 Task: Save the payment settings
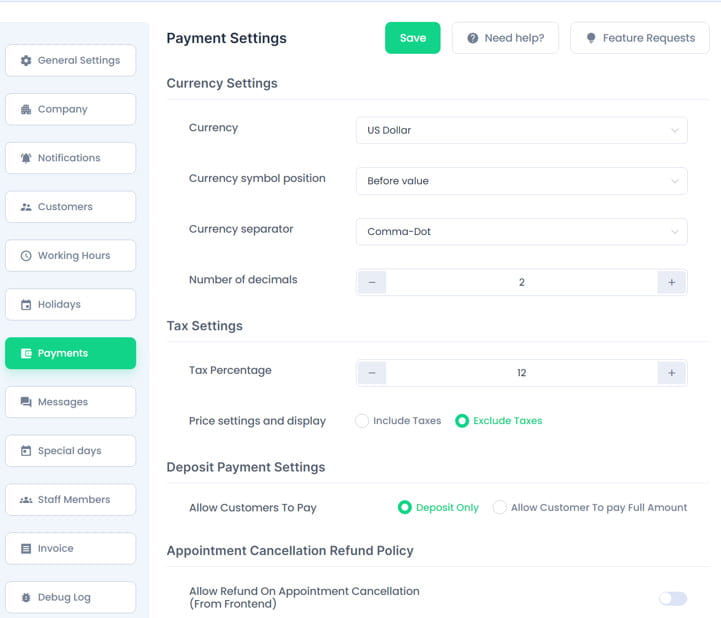[x=412, y=38]
